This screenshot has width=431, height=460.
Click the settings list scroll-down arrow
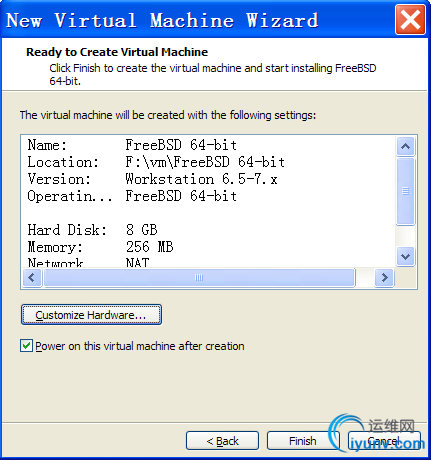(405, 256)
